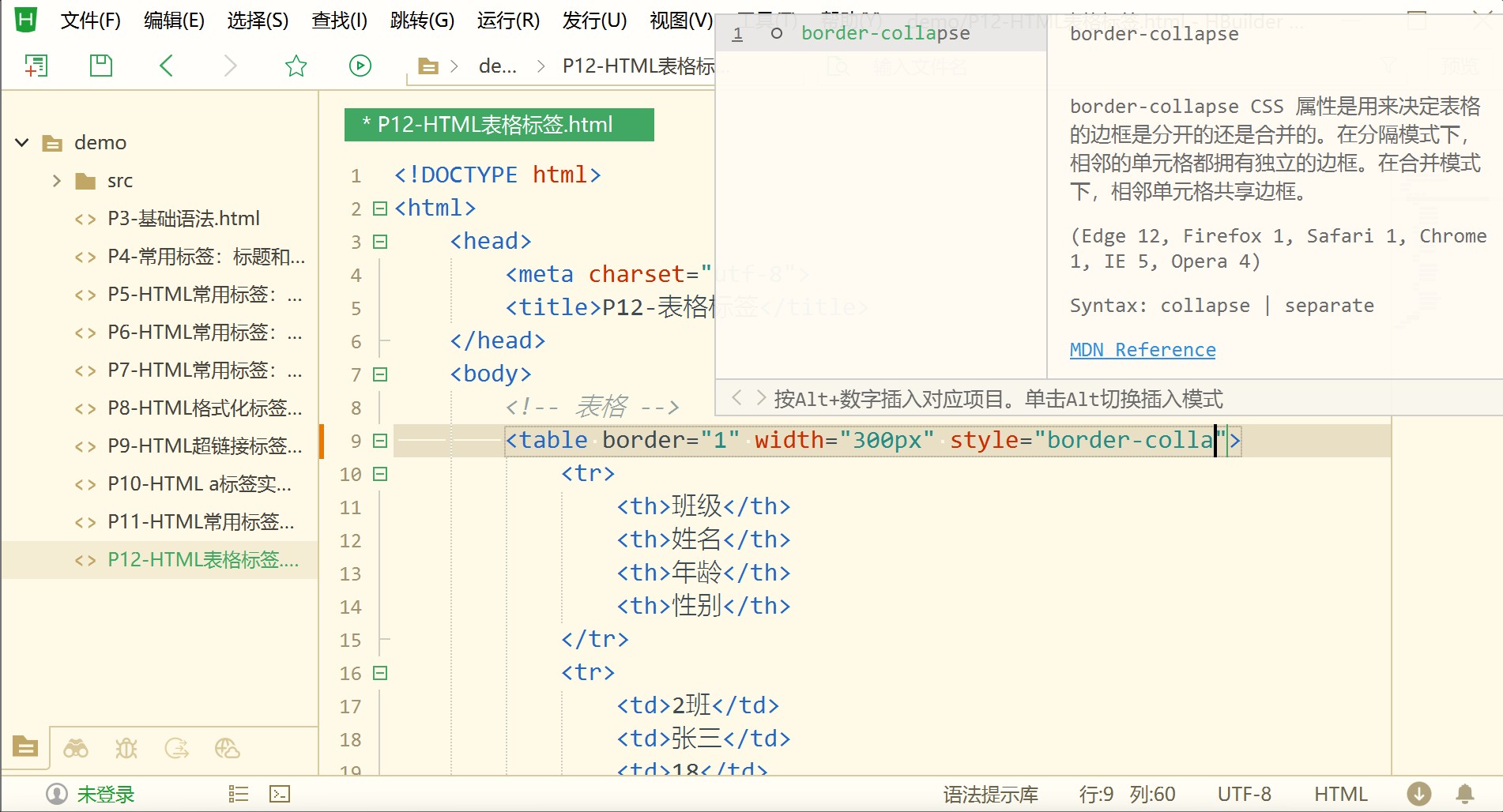Open the project manager panel icon

pos(25,746)
